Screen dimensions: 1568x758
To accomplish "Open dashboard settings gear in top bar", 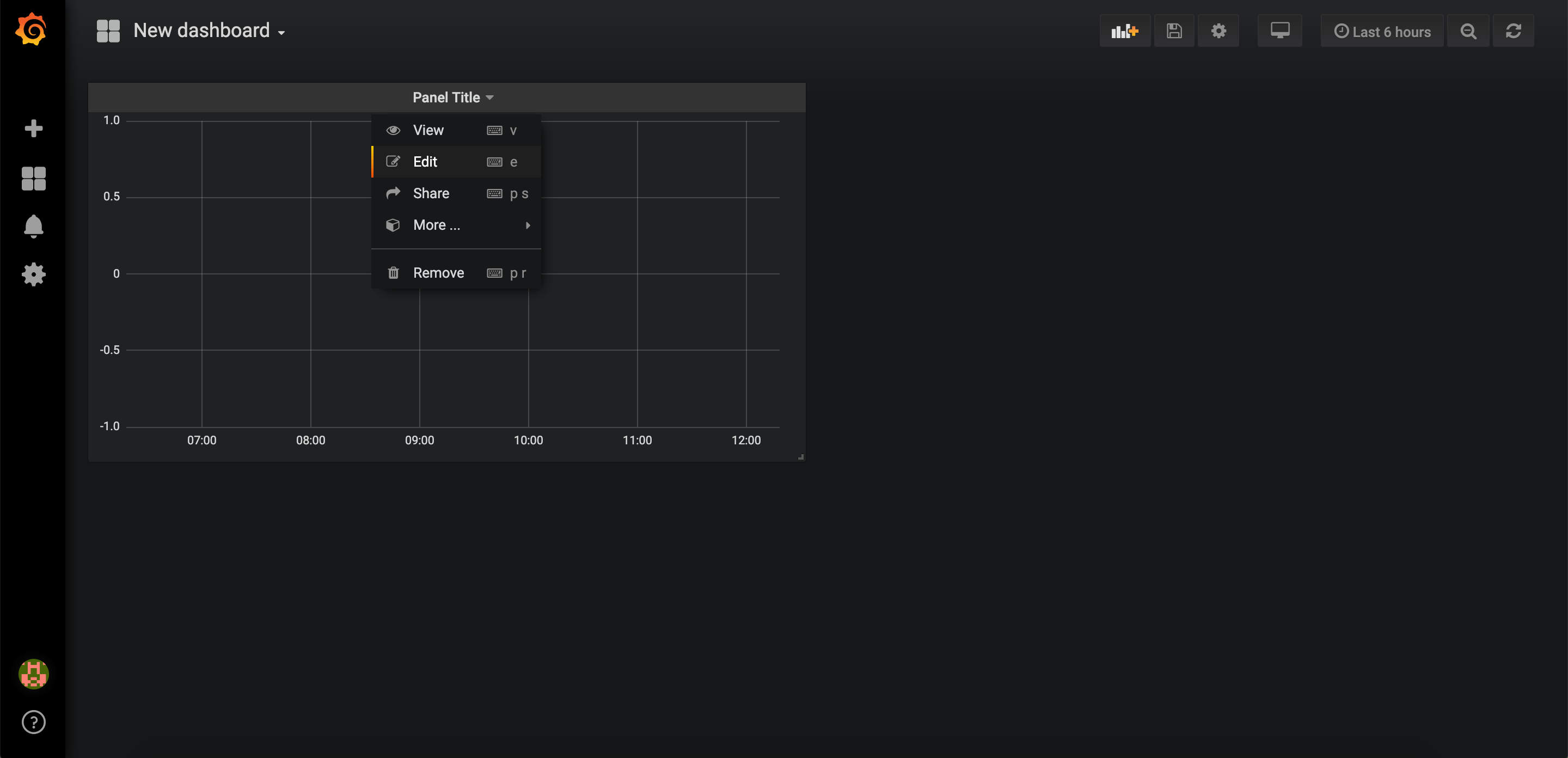I will click(1218, 31).
